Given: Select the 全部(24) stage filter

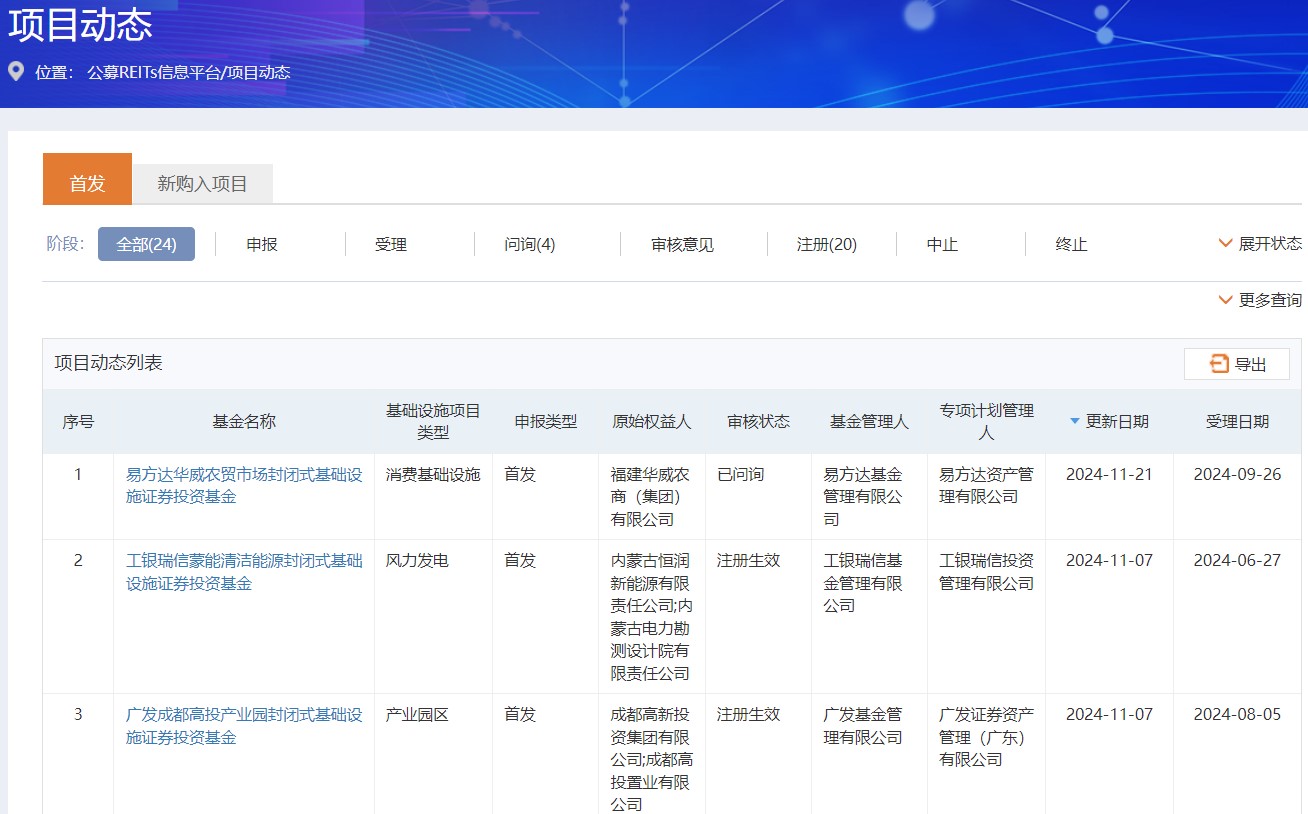Looking at the screenshot, I should tap(146, 245).
